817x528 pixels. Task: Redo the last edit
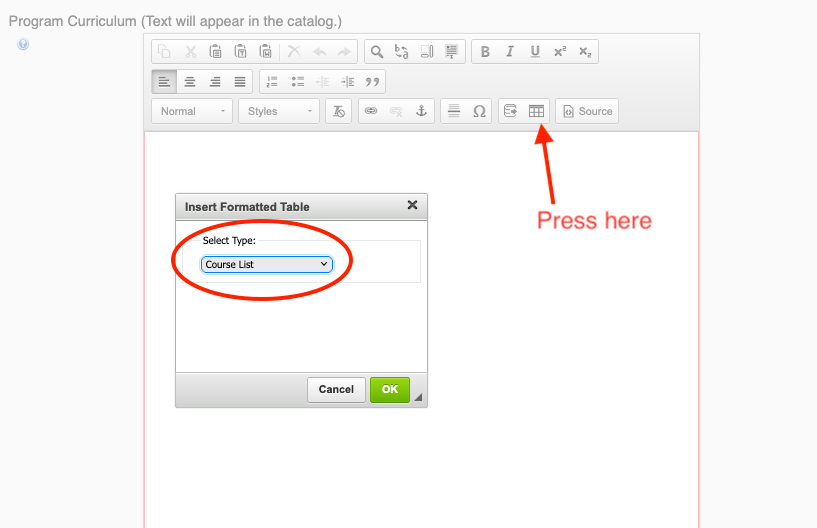point(344,52)
